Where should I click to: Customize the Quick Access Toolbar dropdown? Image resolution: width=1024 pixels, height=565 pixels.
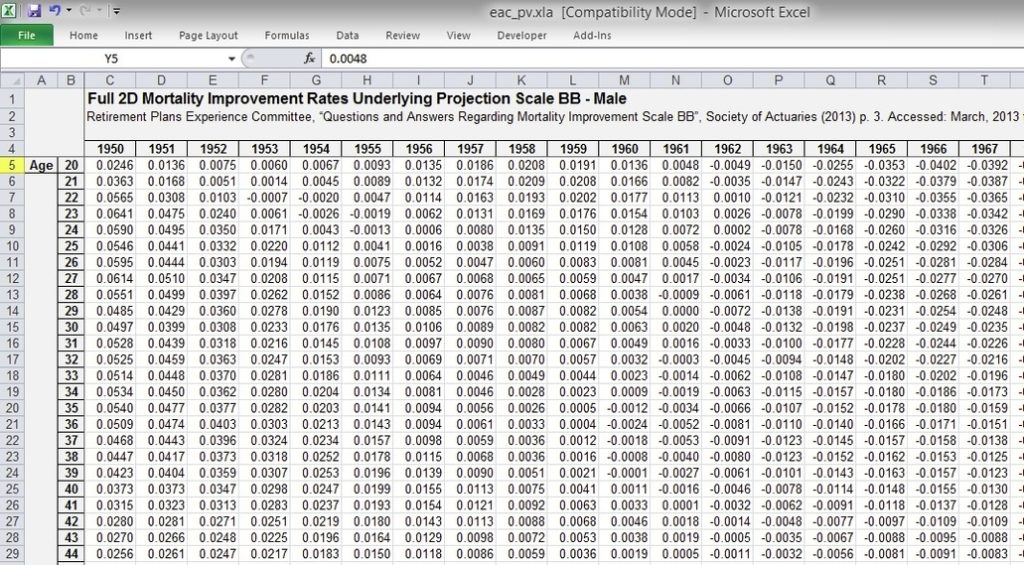tap(116, 10)
